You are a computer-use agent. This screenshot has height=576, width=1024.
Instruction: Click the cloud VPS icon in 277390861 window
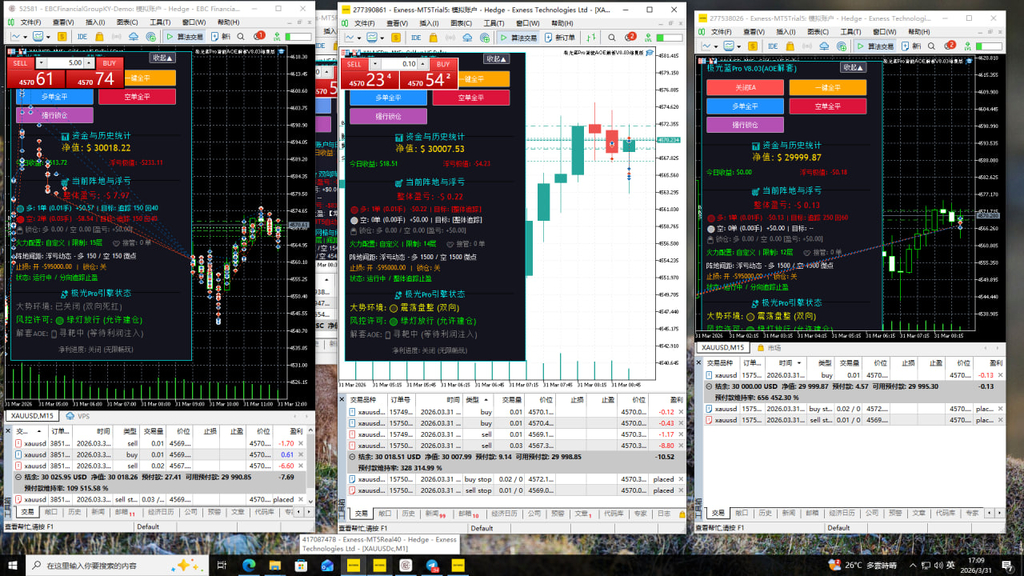(468, 38)
